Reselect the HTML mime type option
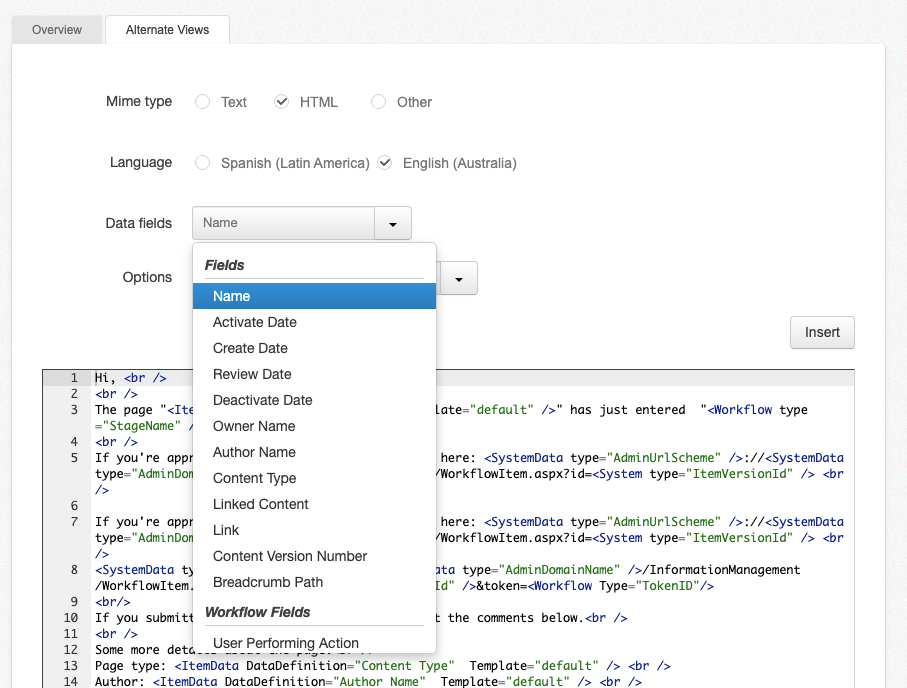907x688 pixels. pos(283,101)
